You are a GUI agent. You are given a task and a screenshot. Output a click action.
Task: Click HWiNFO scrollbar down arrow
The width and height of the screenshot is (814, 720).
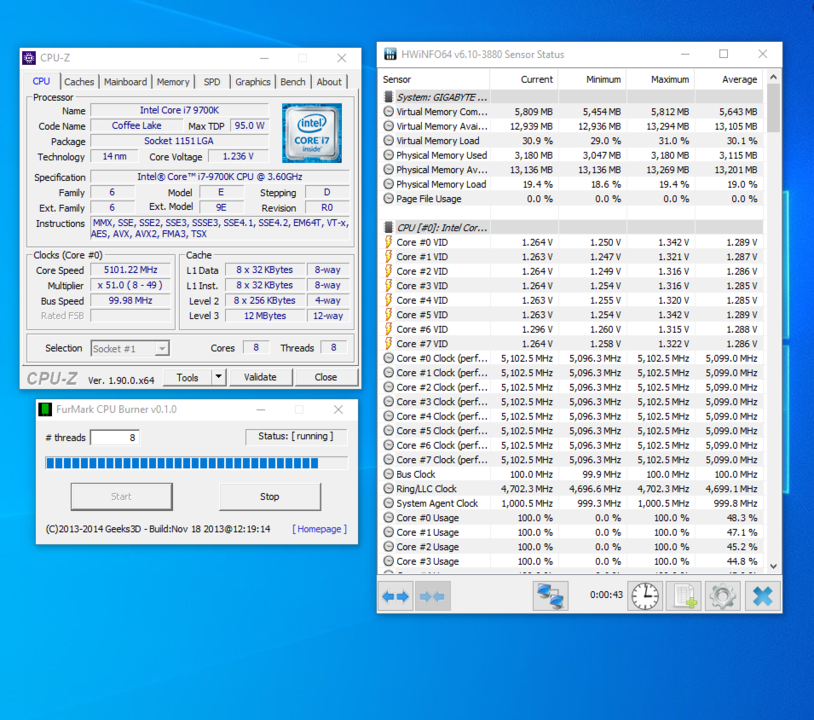pos(773,566)
